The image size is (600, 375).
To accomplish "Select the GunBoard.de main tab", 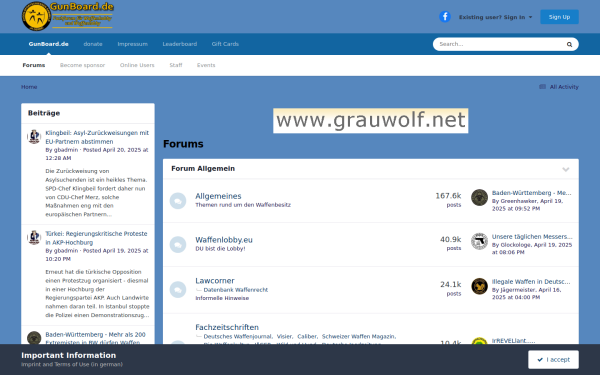I will pos(49,44).
